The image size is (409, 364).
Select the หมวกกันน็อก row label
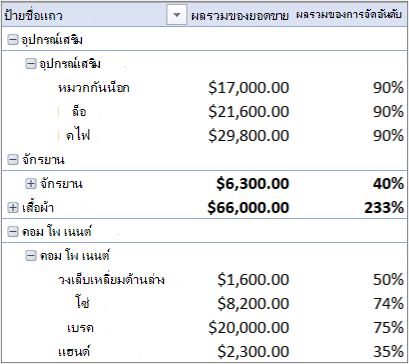coord(94,88)
